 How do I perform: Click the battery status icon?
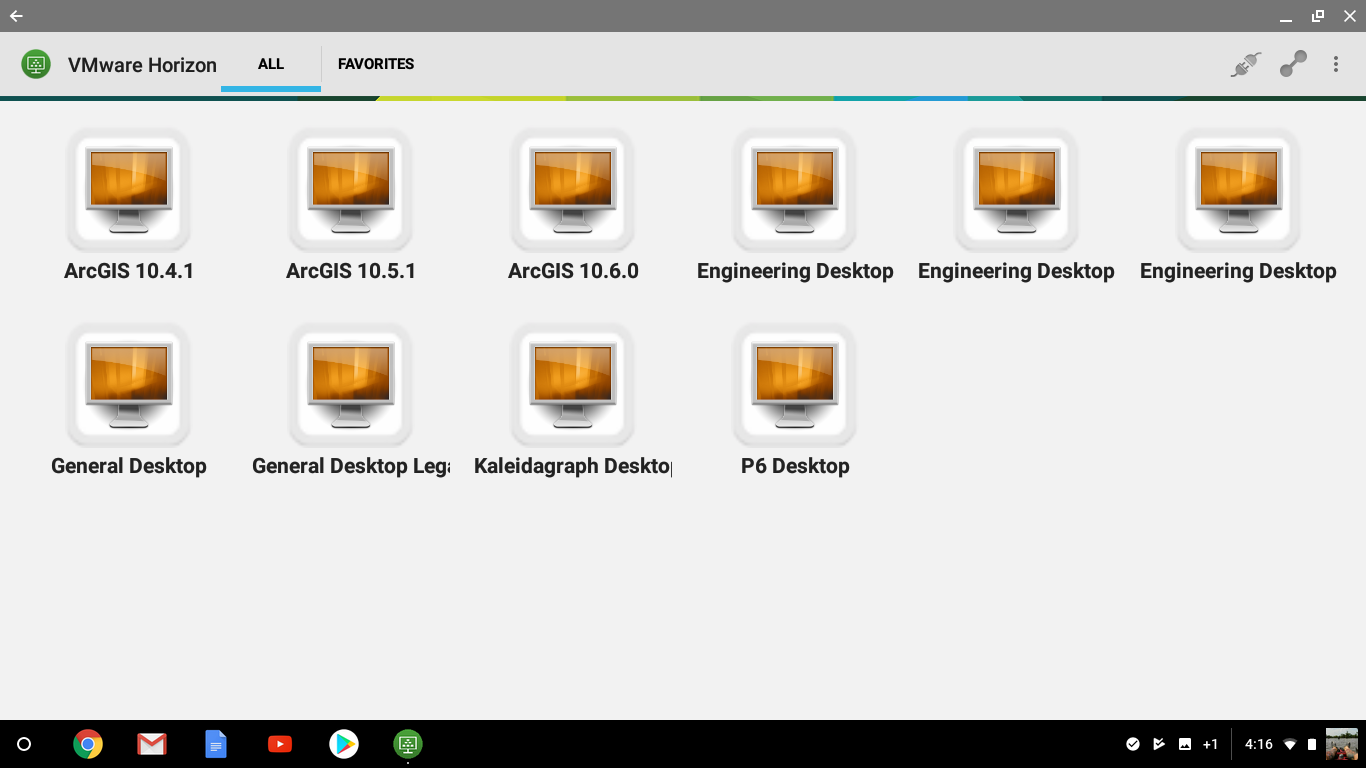pyautogui.click(x=1312, y=744)
